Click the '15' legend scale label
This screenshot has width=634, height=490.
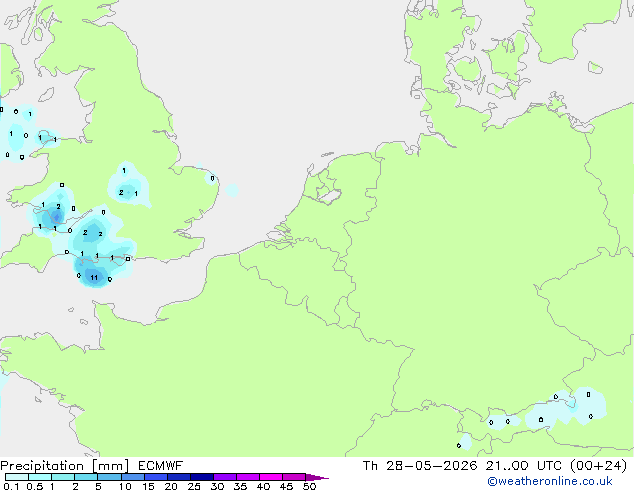[148, 486]
